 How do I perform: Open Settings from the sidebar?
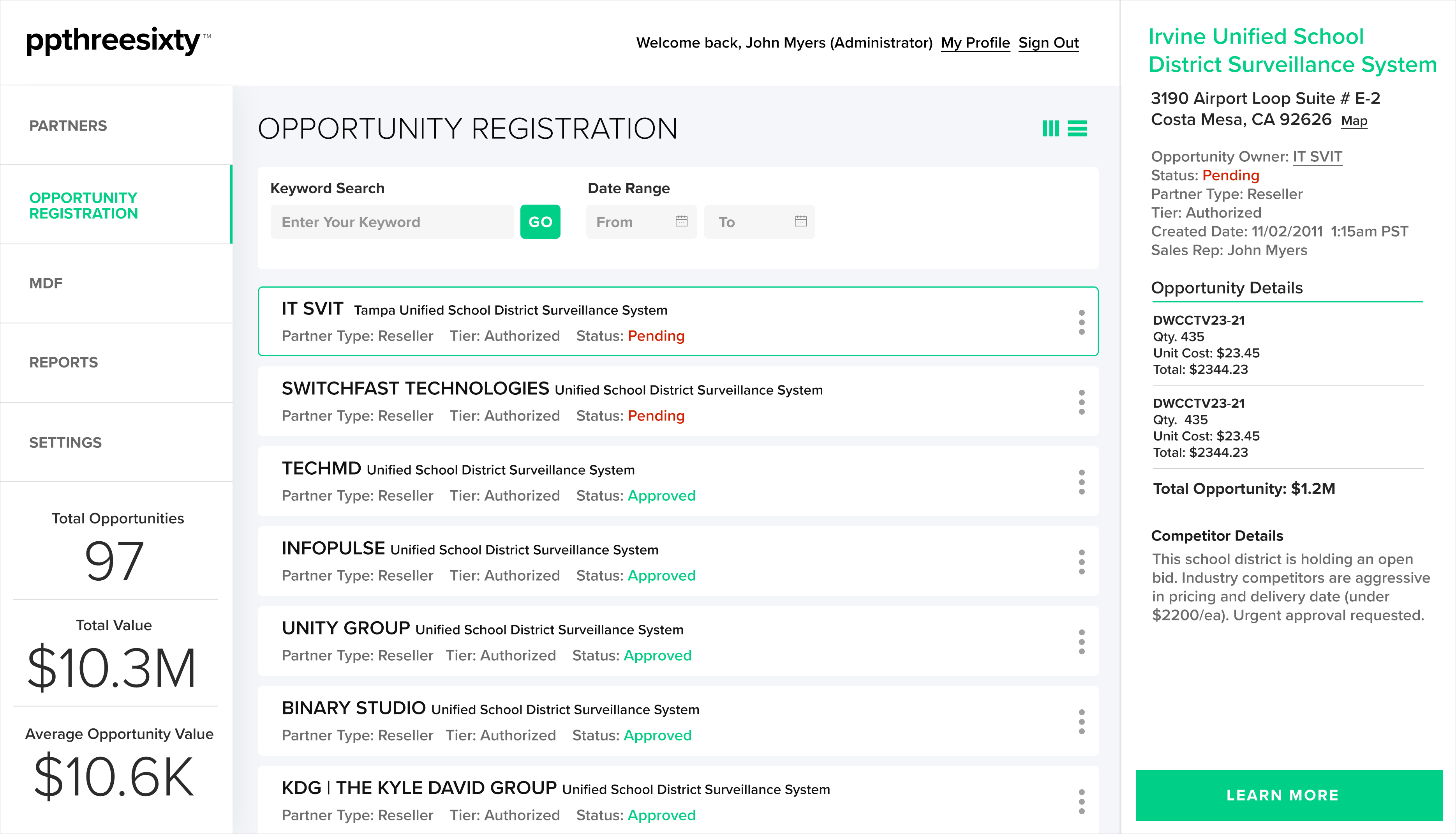click(x=116, y=442)
